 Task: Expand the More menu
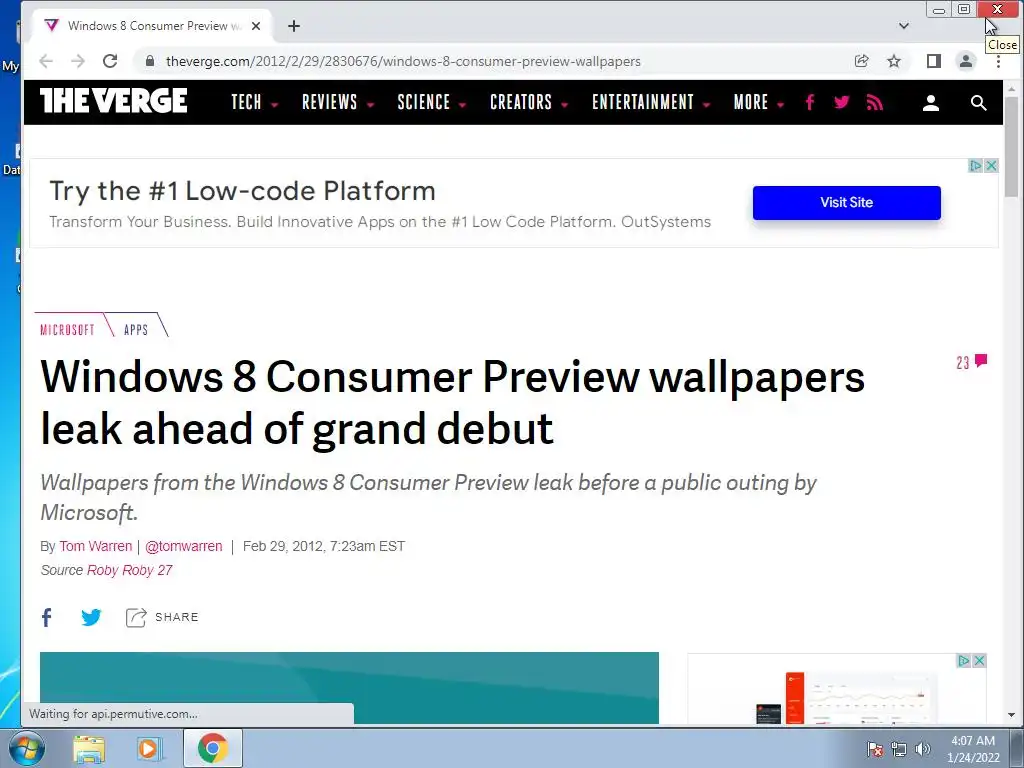pyautogui.click(x=758, y=103)
